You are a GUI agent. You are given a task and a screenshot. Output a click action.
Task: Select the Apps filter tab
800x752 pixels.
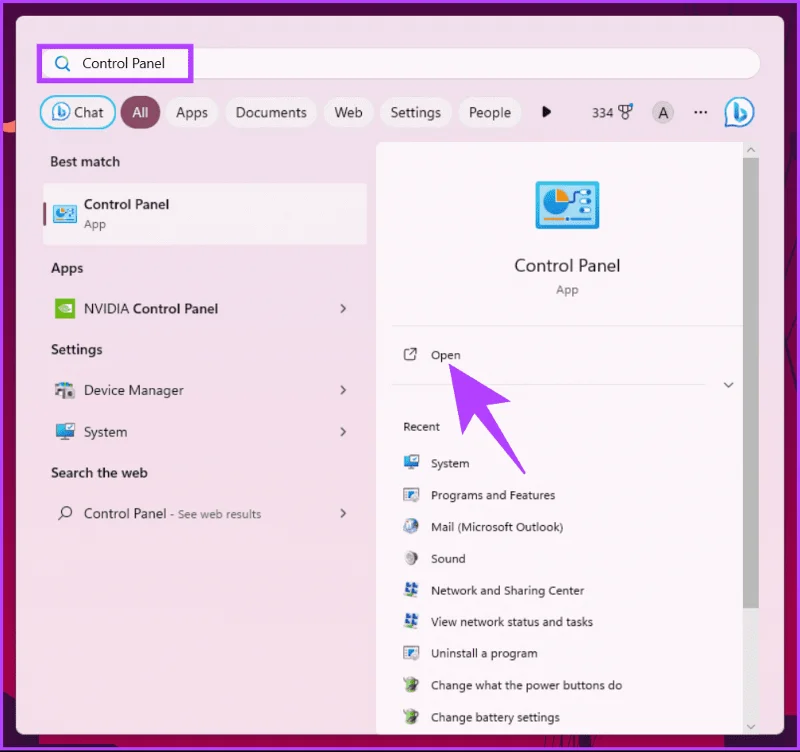tap(192, 112)
